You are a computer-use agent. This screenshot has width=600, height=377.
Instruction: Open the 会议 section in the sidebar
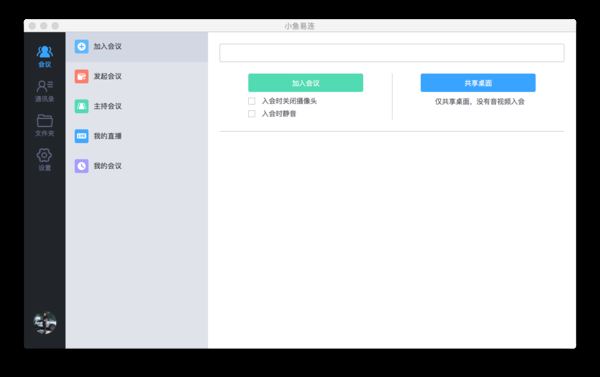pyautogui.click(x=44, y=56)
